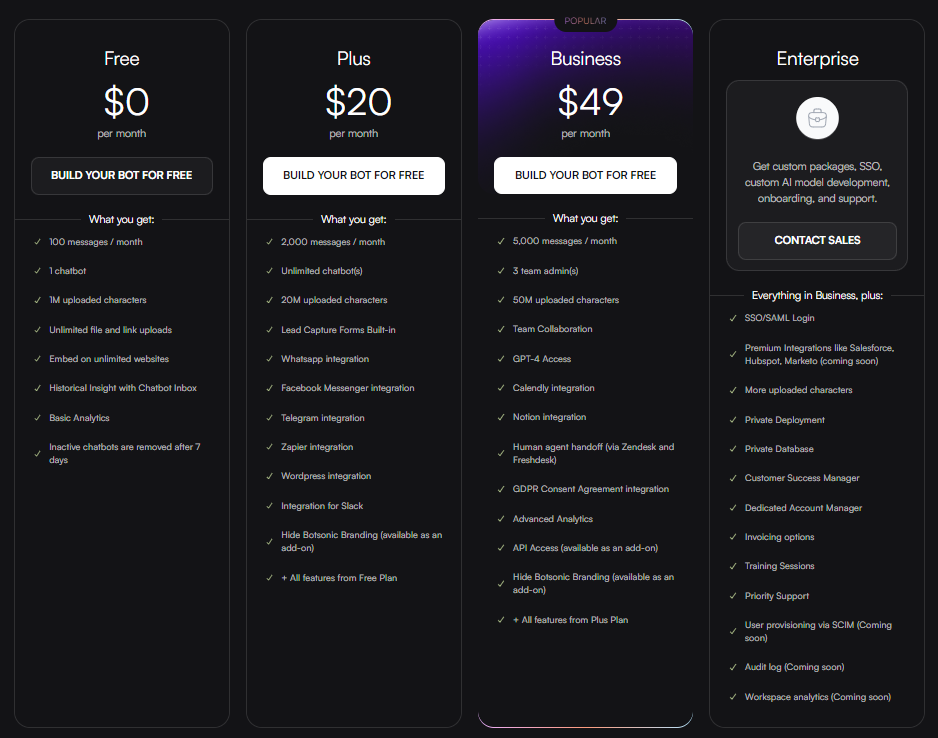Screen dimensions: 938x738
Task: Click BUILD YOUR BOT FOR FREE under the Free plan
Action: click(121, 175)
